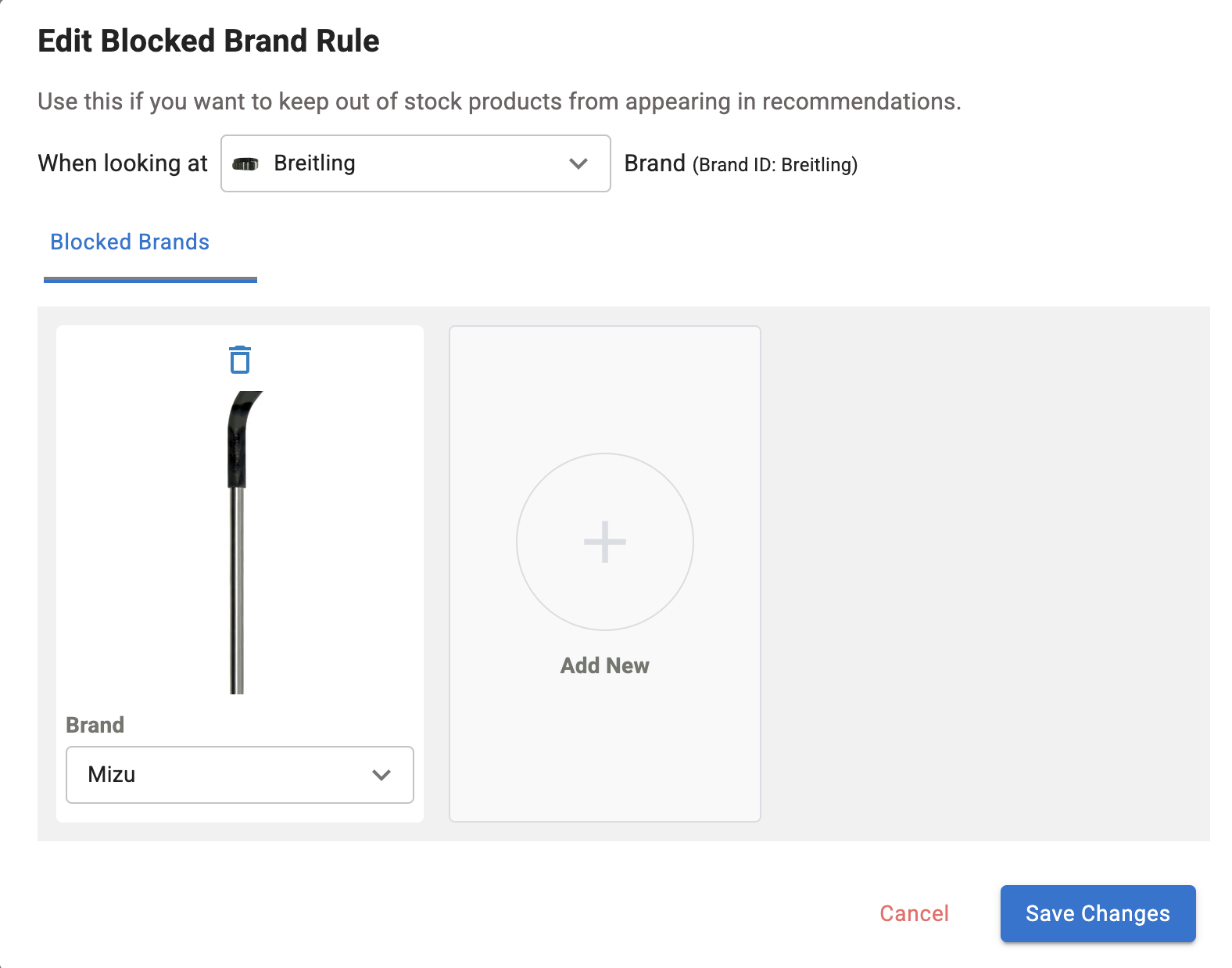The width and height of the screenshot is (1232, 968).
Task: Click the Breitling watch thumbnail icon
Action: point(245,164)
